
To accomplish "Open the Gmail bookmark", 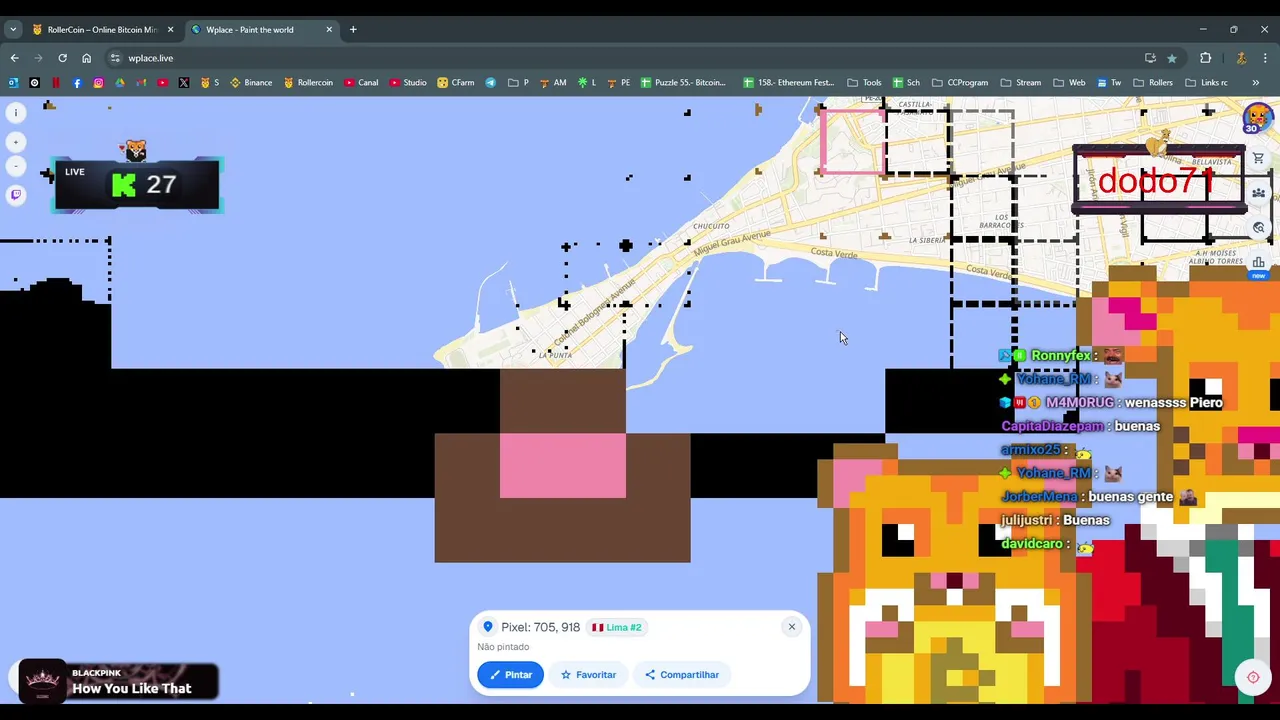I will pos(141,82).
